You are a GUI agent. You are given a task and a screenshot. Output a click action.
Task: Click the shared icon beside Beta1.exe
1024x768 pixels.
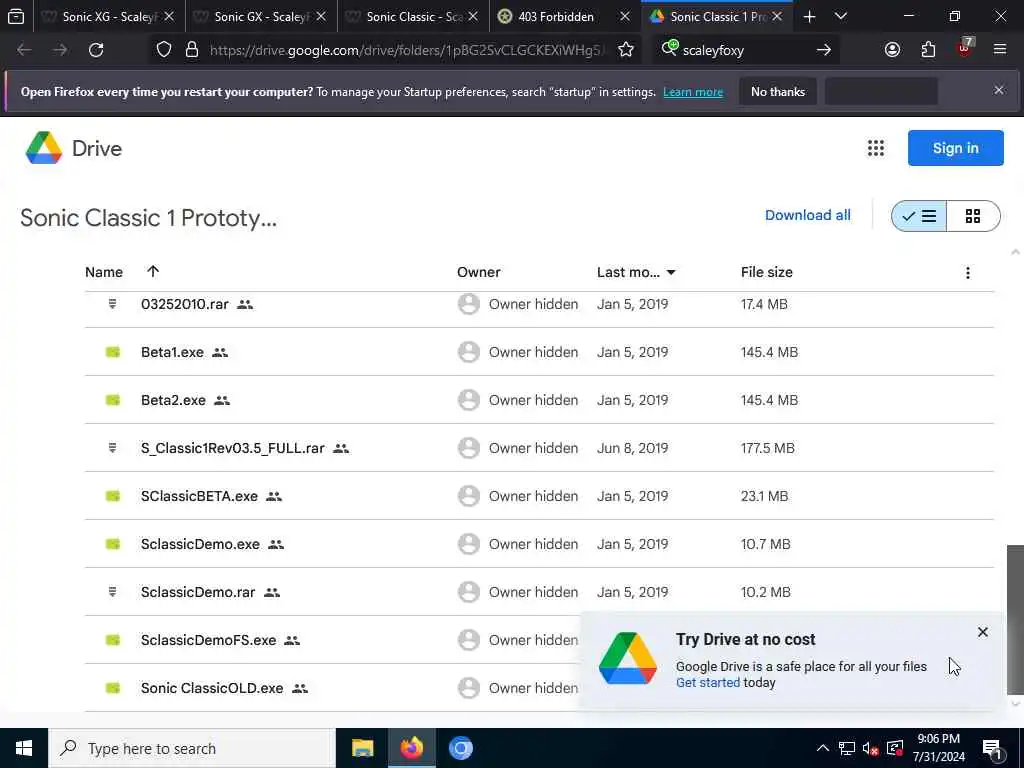click(x=220, y=353)
